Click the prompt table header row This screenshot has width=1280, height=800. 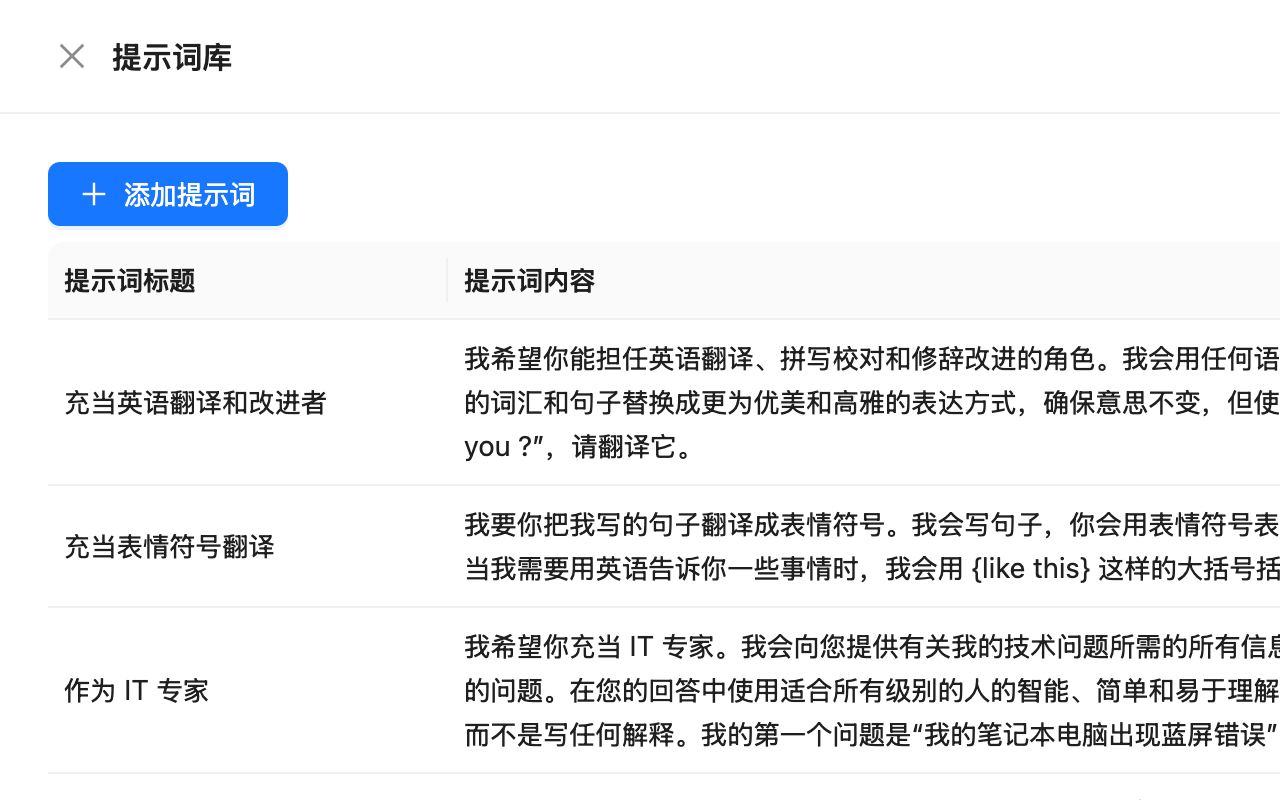pyautogui.click(x=640, y=281)
